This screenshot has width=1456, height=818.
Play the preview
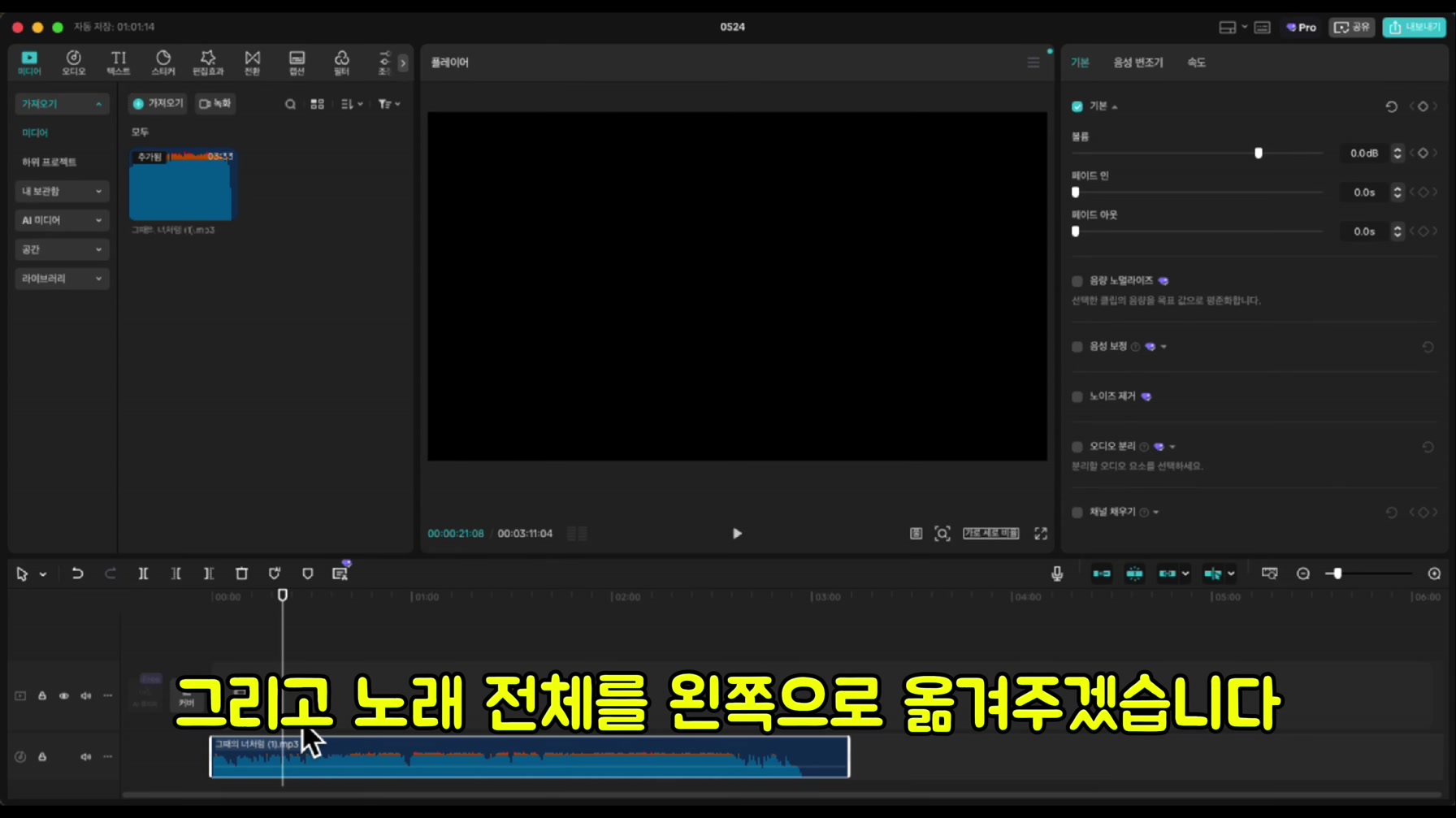pos(737,534)
